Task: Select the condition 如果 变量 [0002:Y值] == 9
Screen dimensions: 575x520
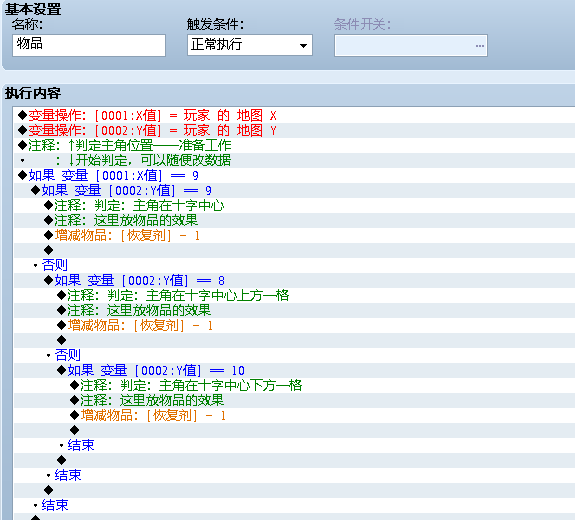Action: [121, 191]
